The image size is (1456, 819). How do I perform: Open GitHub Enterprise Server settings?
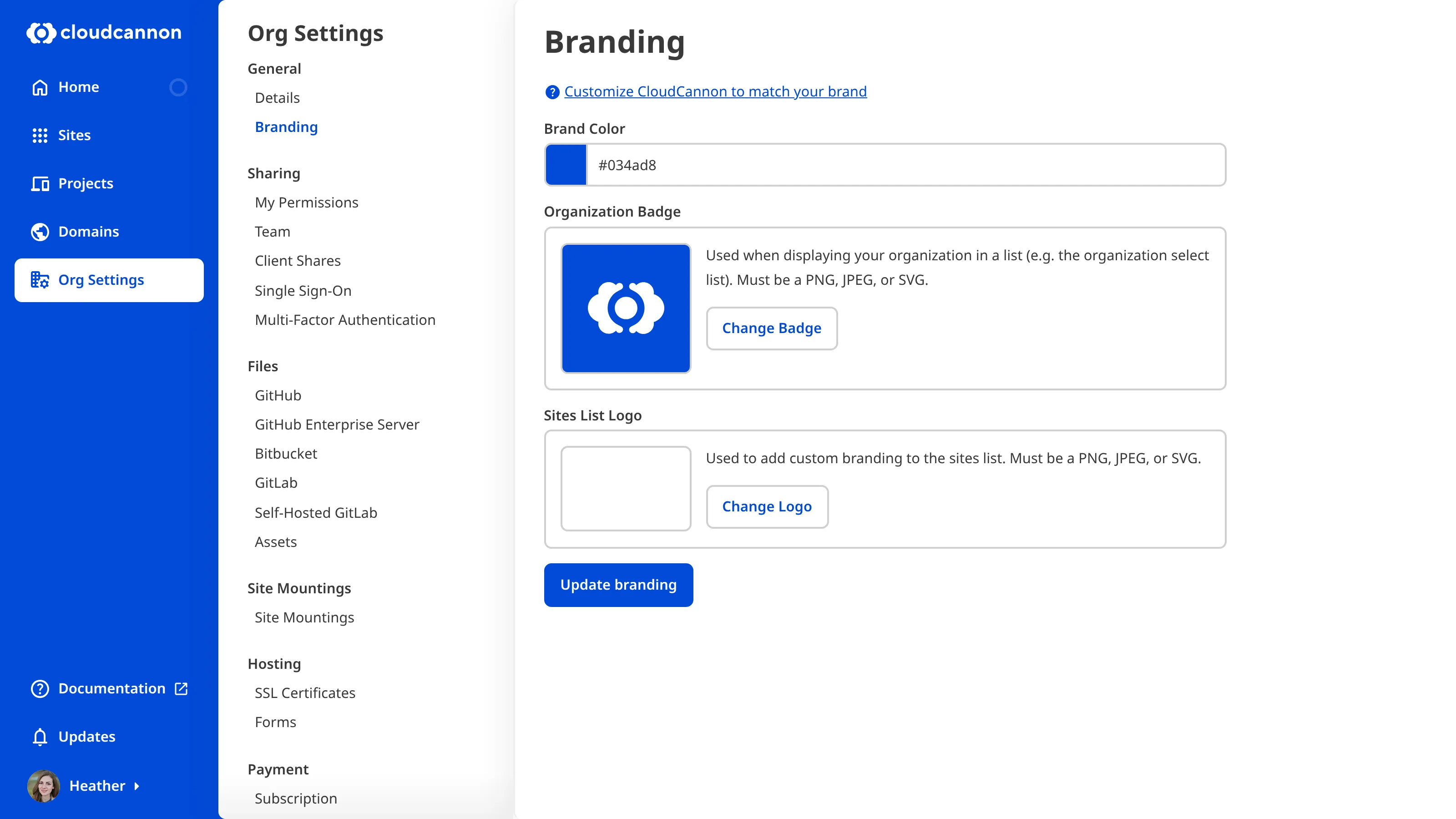(x=337, y=425)
